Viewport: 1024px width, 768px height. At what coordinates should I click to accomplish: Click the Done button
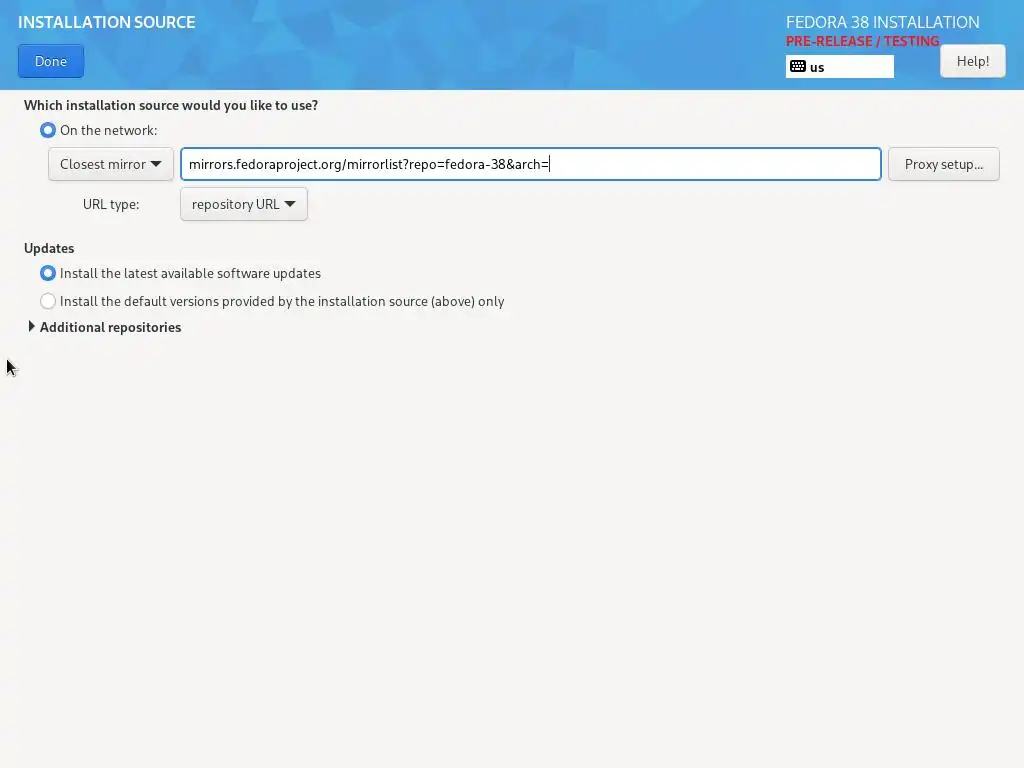coord(51,61)
